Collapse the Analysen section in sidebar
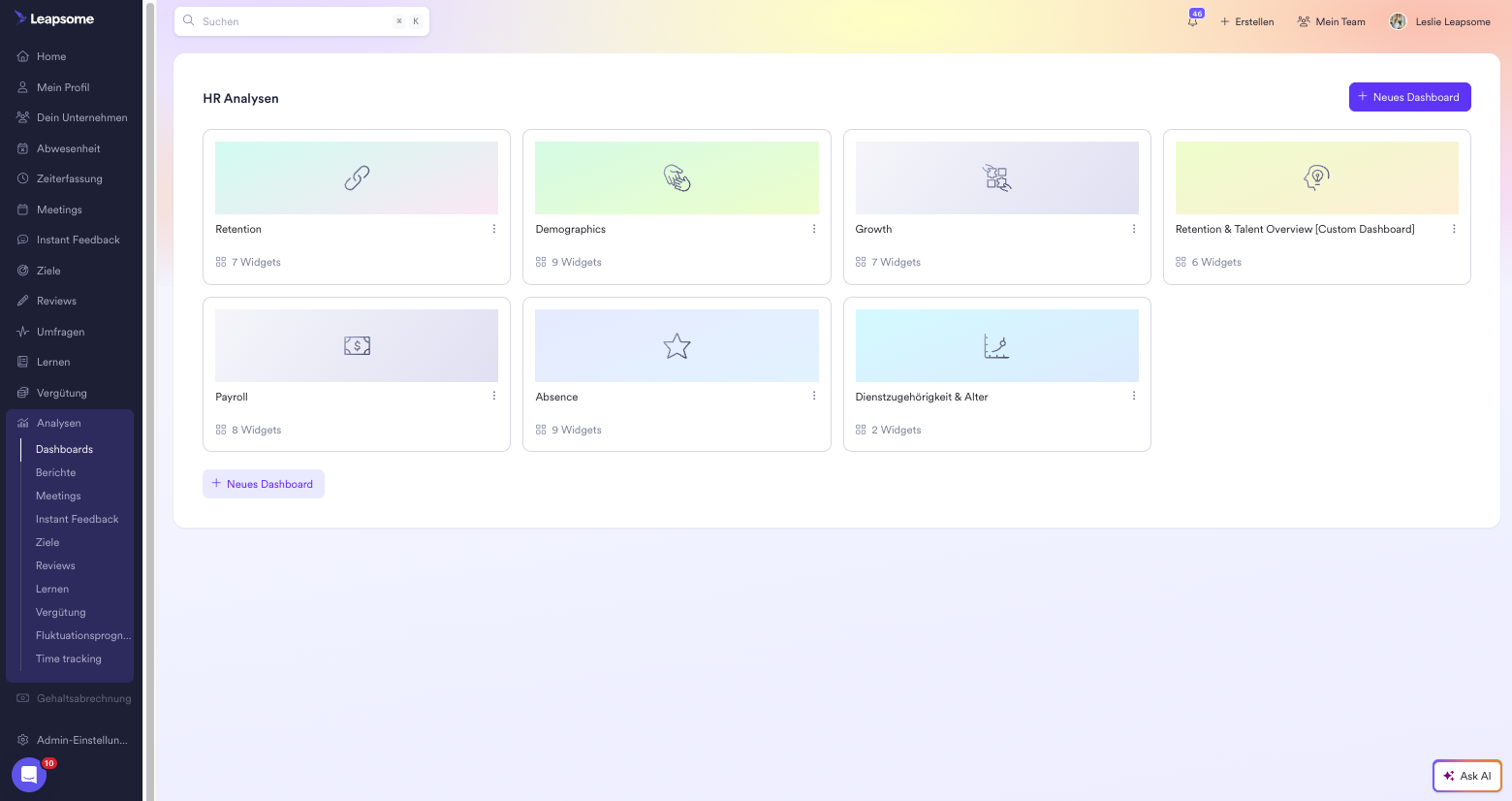Viewport: 1512px width, 801px height. pyautogui.click(x=59, y=423)
